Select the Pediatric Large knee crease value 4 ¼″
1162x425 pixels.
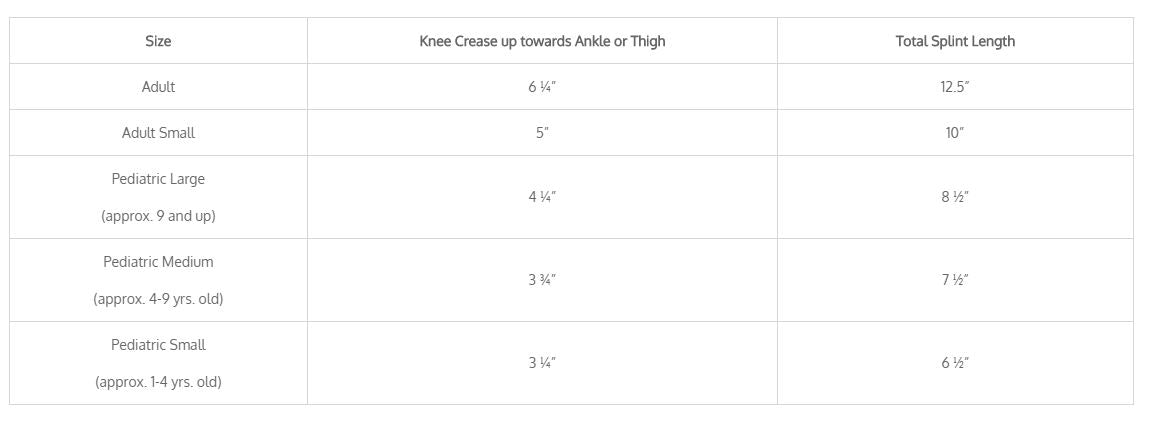coord(542,197)
